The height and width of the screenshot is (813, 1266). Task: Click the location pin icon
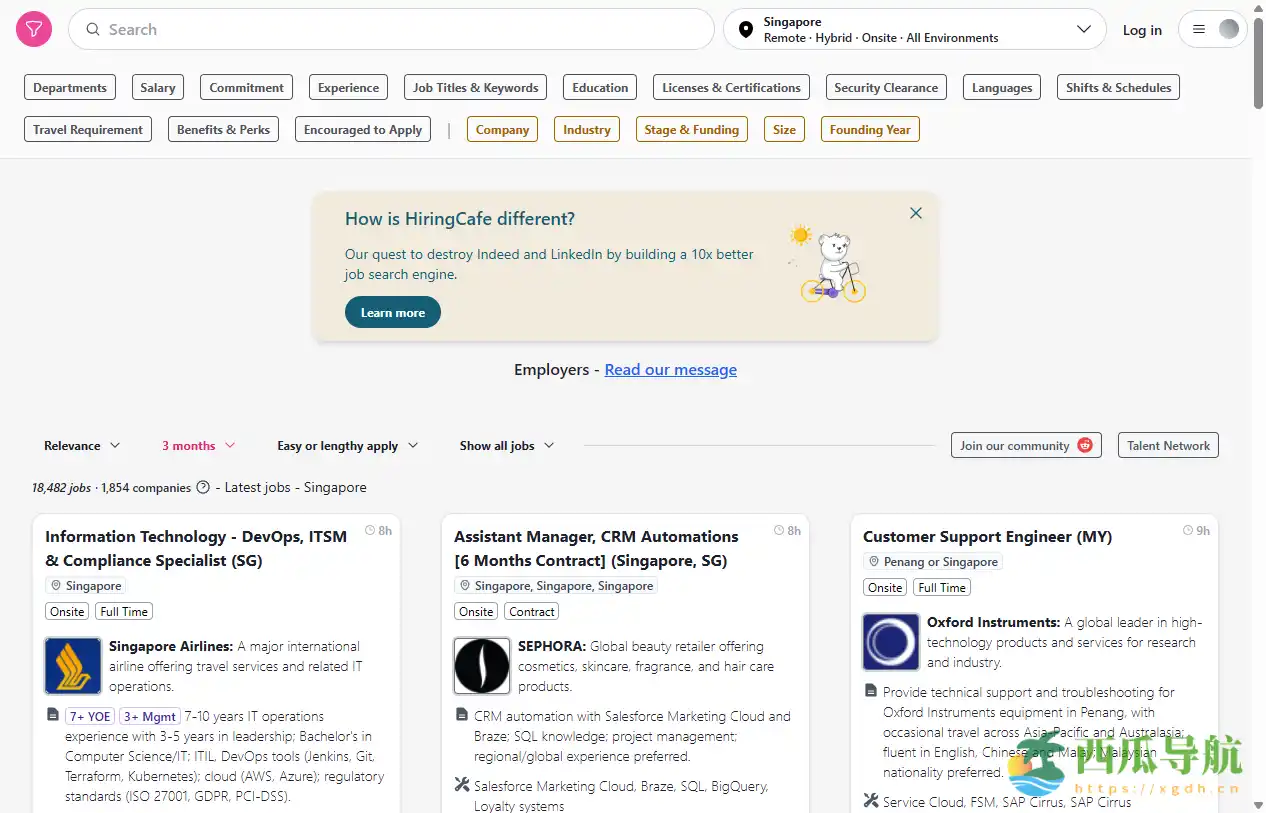tap(745, 30)
